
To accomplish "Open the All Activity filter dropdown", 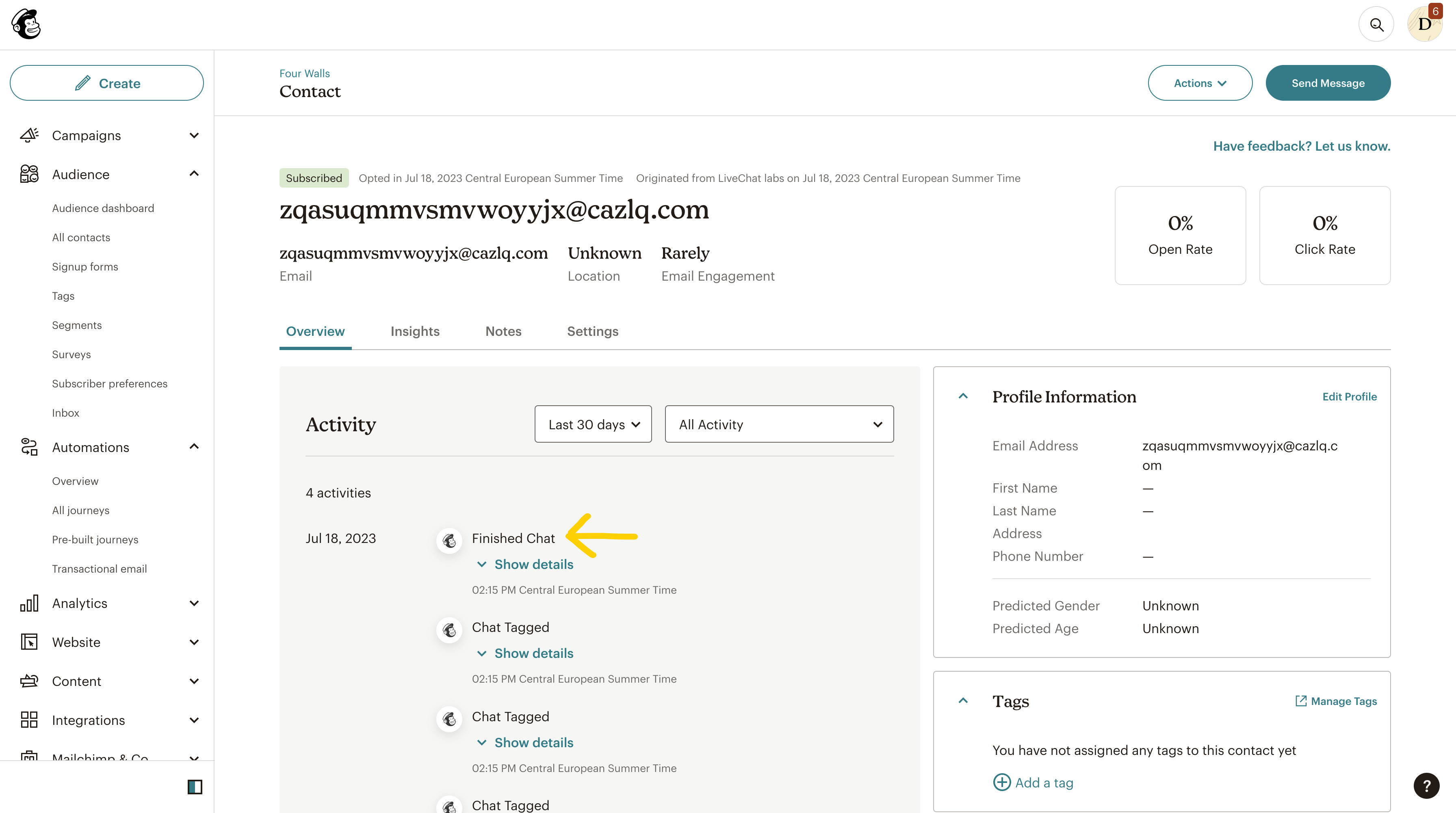I will tap(779, 424).
